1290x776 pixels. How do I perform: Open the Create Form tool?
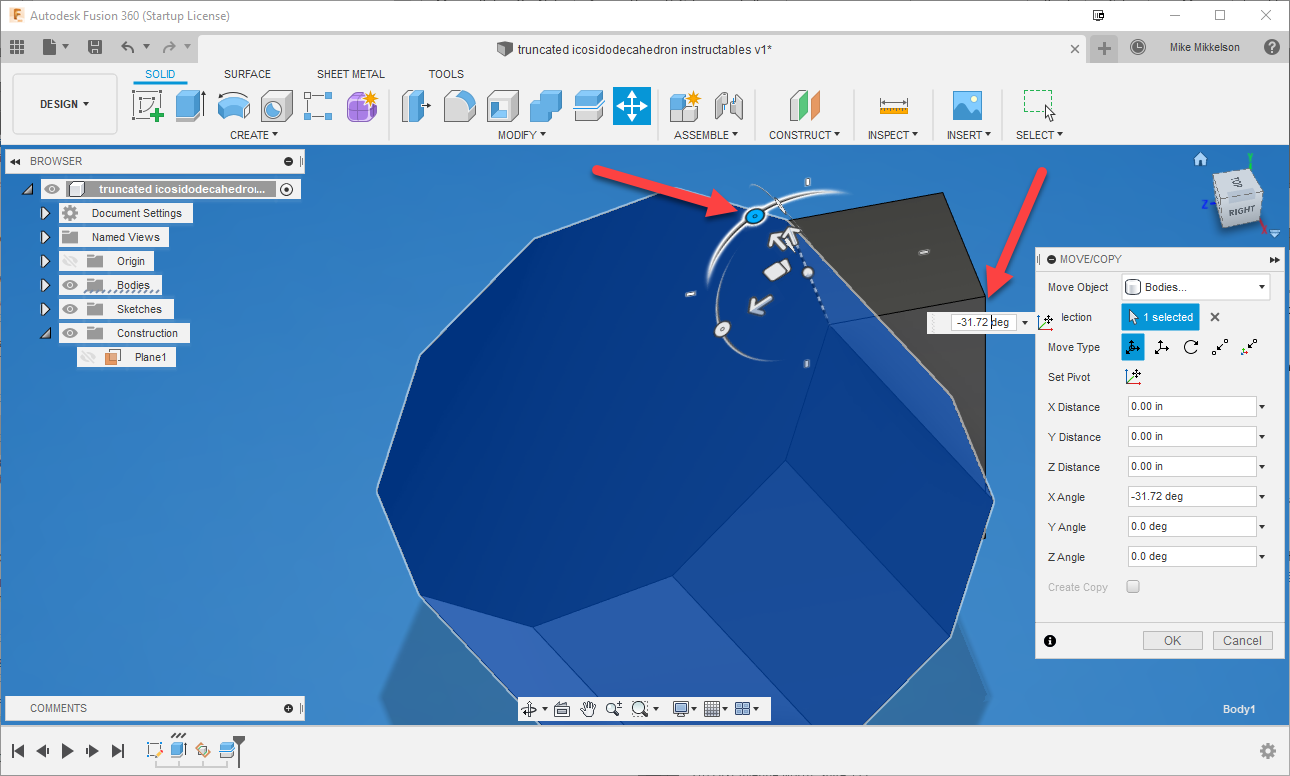(x=360, y=106)
